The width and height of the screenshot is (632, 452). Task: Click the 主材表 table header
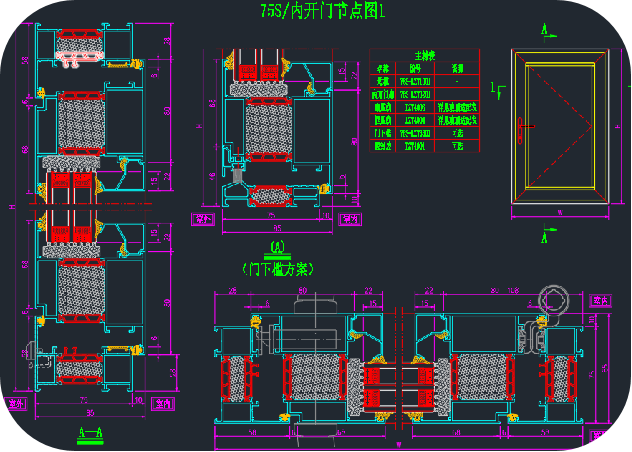click(x=424, y=57)
